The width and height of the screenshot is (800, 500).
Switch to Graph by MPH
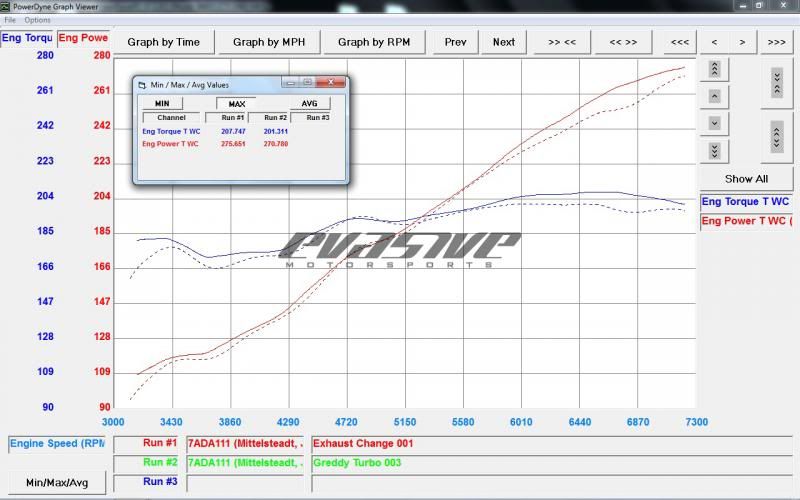click(269, 42)
